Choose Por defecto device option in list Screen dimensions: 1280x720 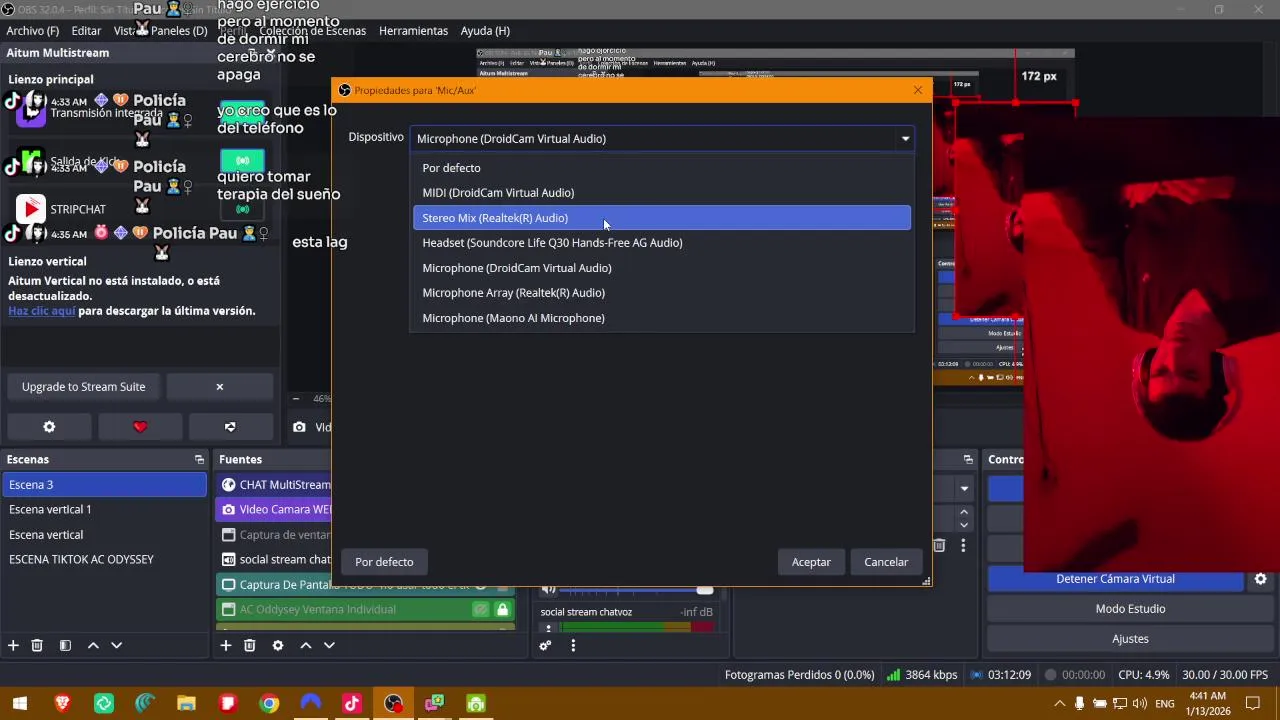662,168
